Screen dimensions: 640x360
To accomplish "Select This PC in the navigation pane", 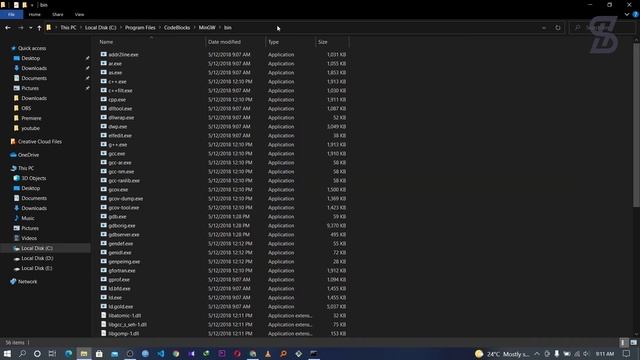I will (x=26, y=168).
